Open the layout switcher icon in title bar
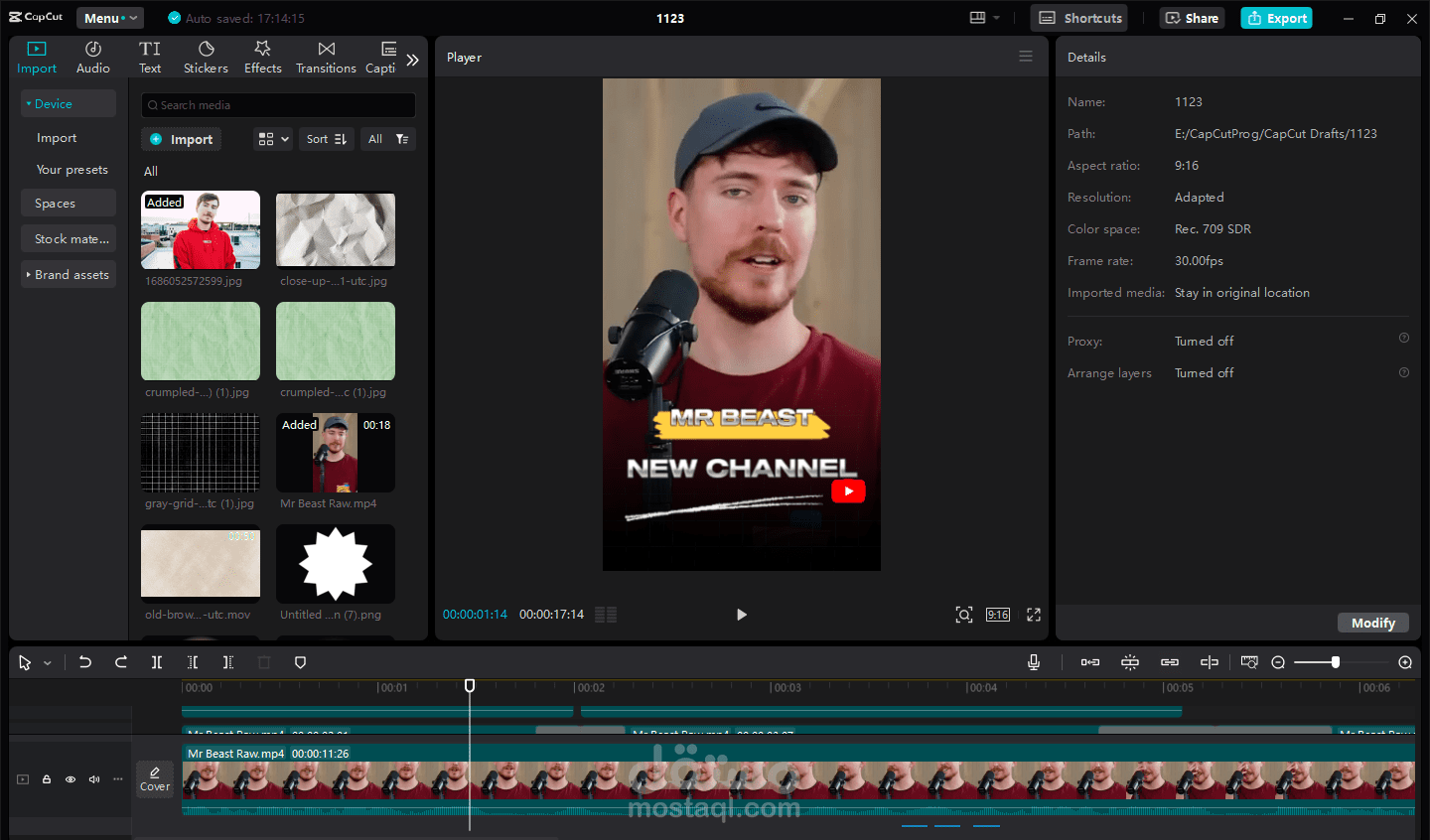The image size is (1430, 840). [x=978, y=18]
